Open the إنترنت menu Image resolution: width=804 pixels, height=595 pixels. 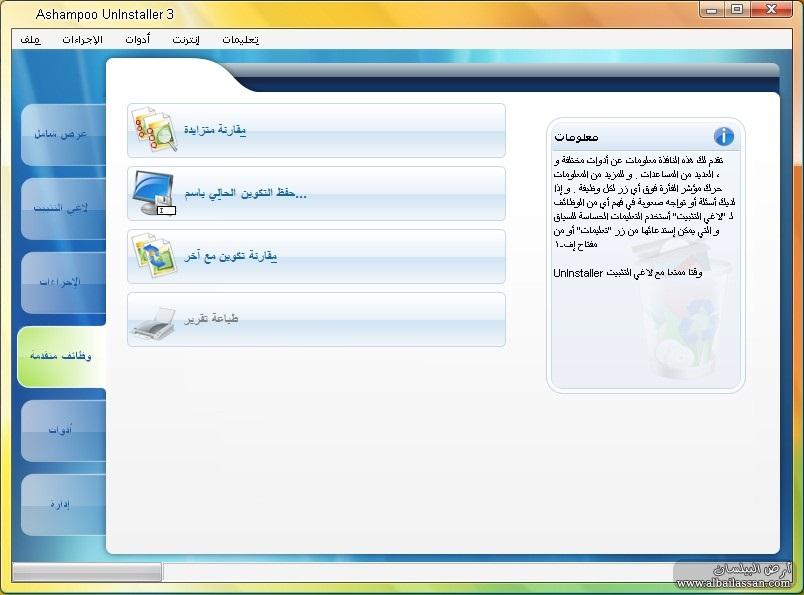click(186, 39)
